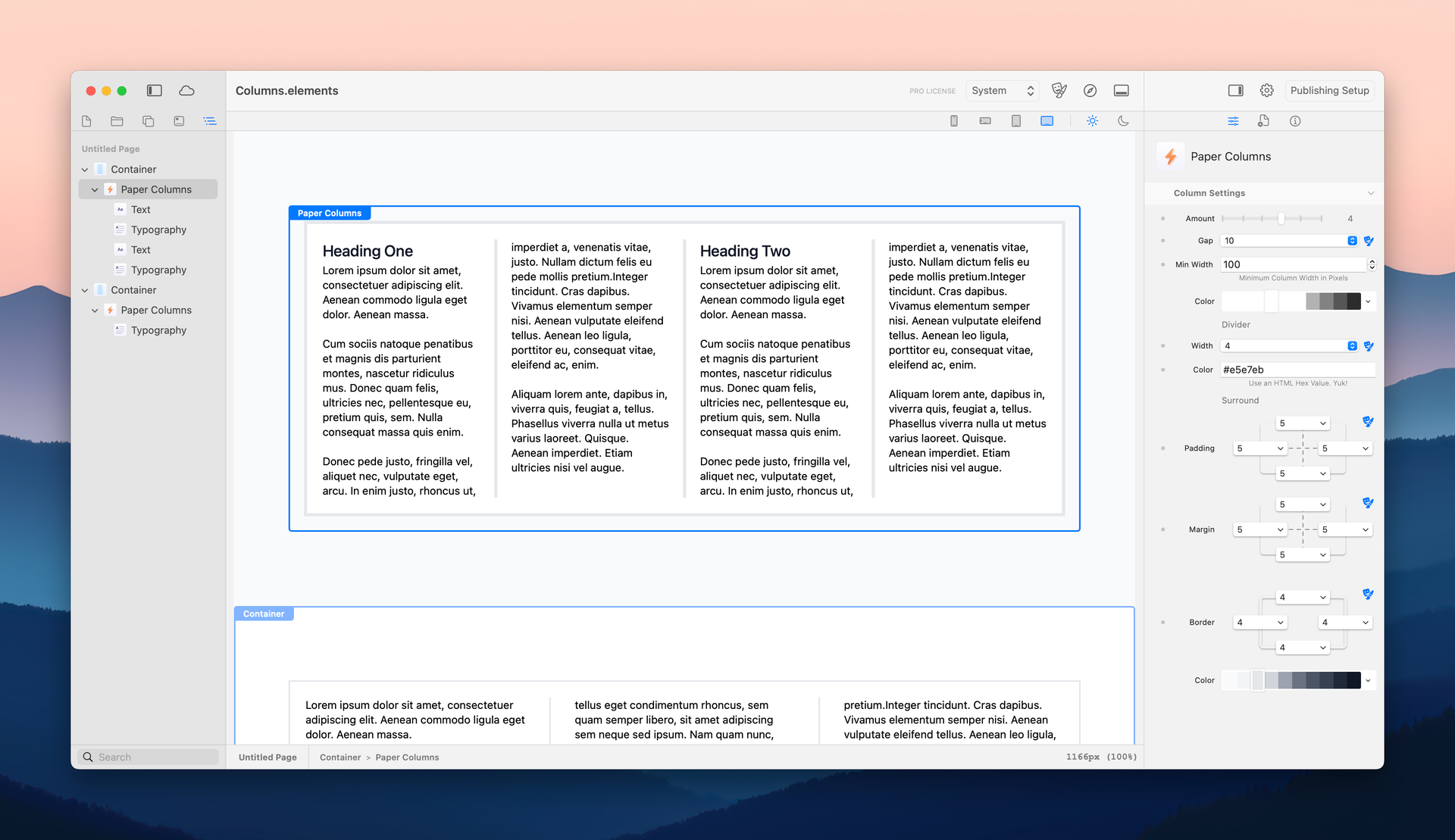Open the System appearance dropdown
1455x840 pixels.
pyautogui.click(x=1003, y=91)
